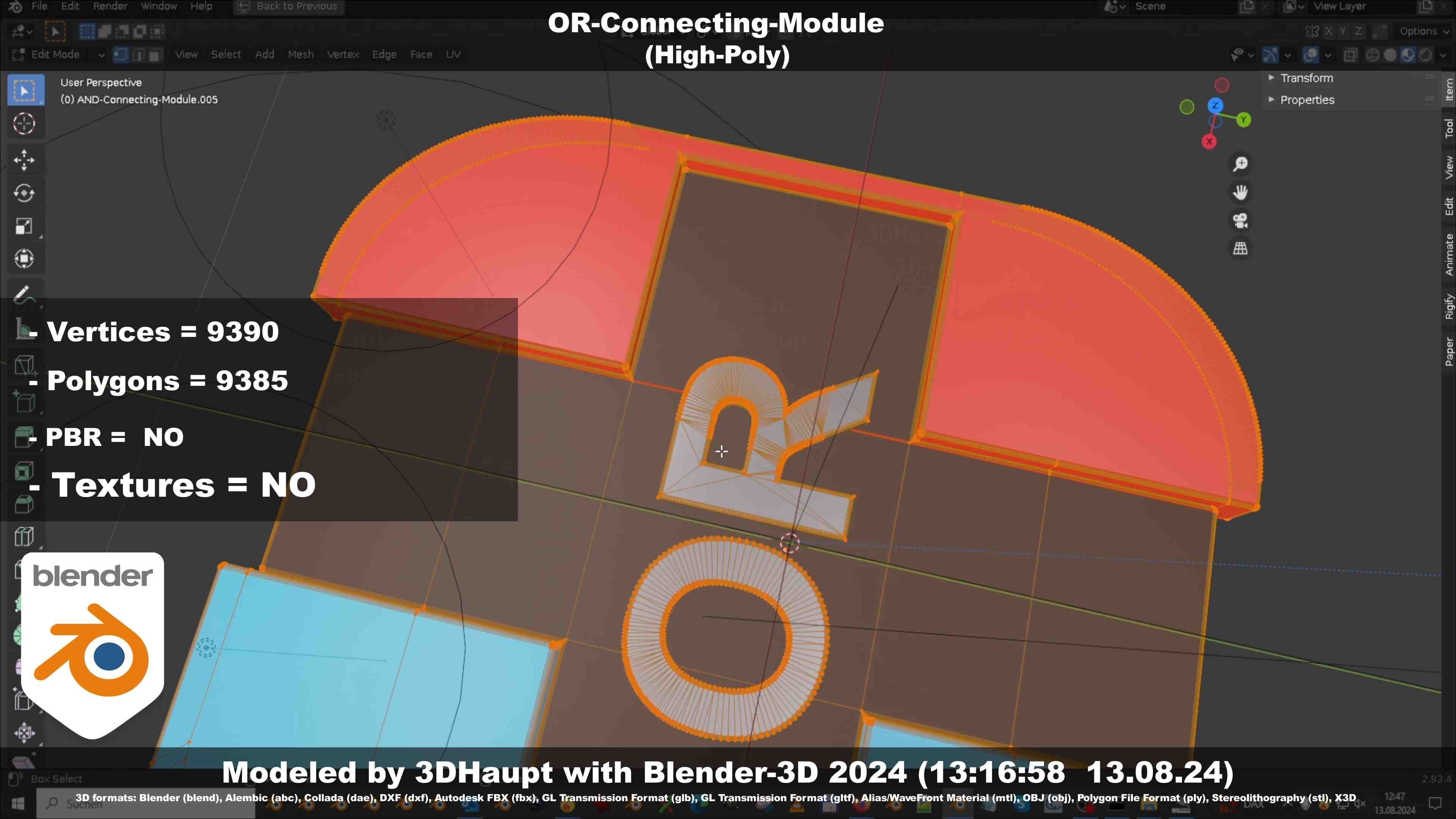Open the overlays options dropdown arrow
The width and height of the screenshot is (1456, 819).
click(1328, 55)
